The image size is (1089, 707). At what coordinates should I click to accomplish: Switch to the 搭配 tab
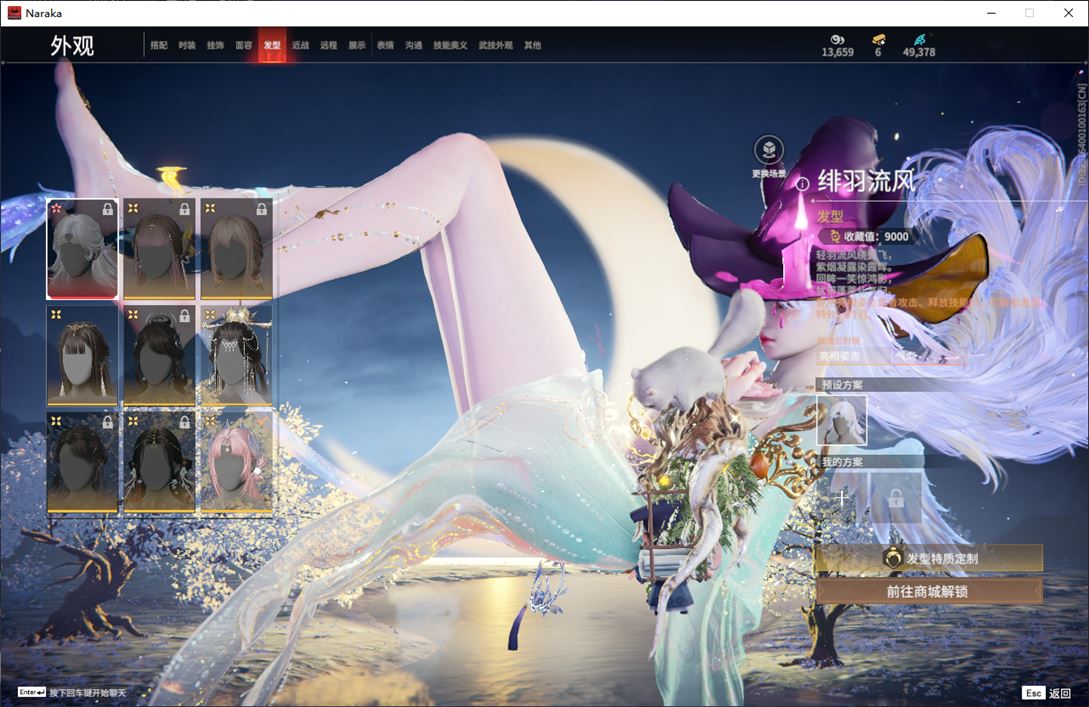point(159,45)
